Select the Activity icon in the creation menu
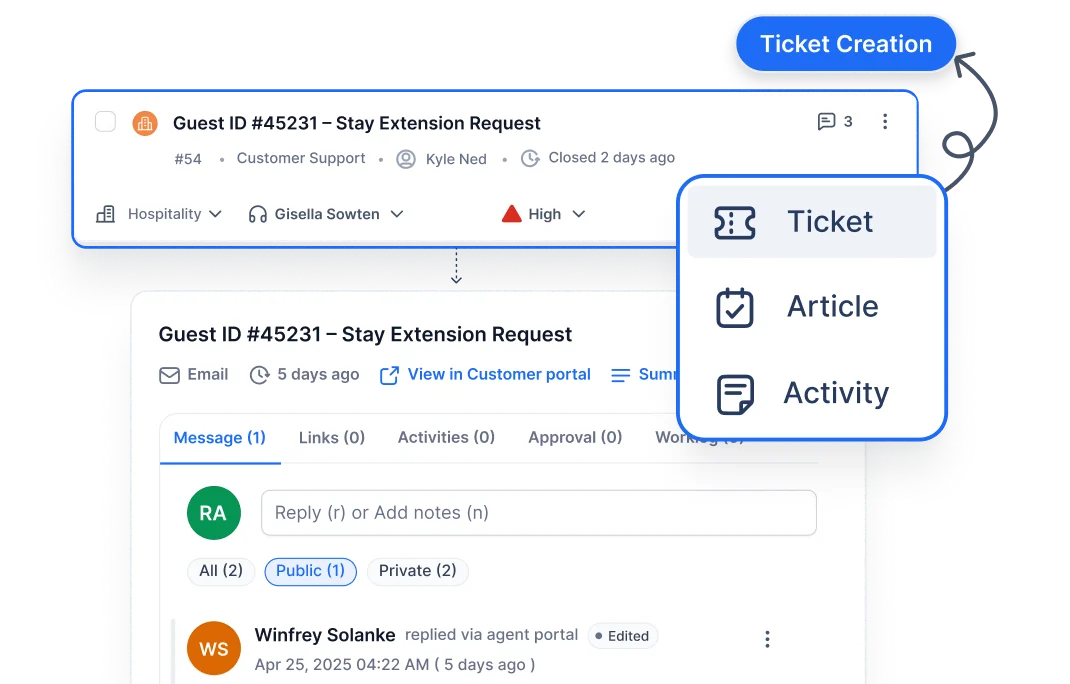 click(735, 393)
